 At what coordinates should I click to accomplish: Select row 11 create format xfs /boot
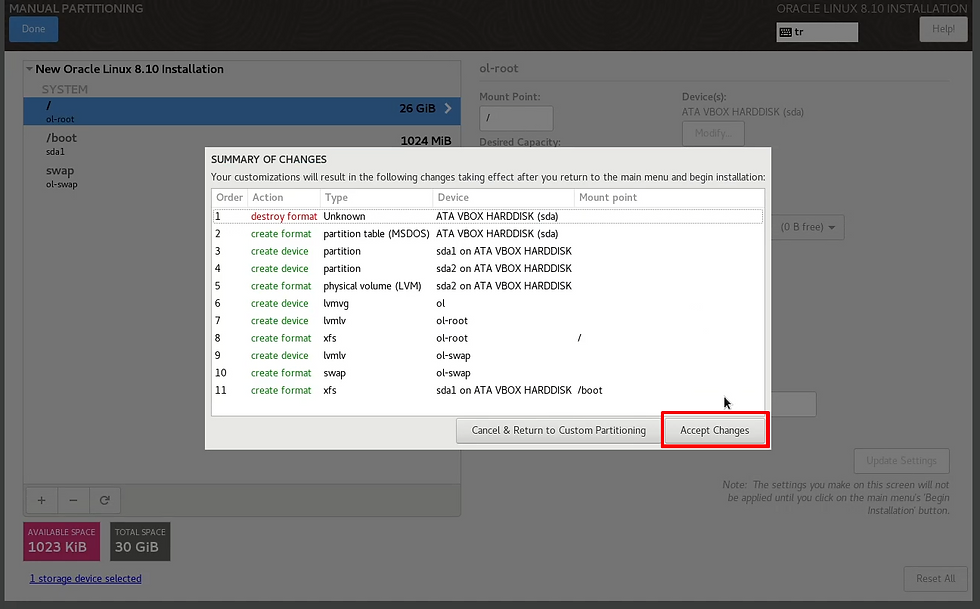point(488,390)
